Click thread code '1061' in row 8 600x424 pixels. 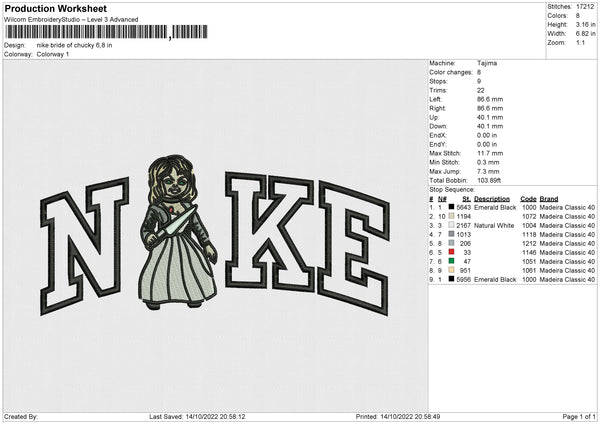(529, 271)
